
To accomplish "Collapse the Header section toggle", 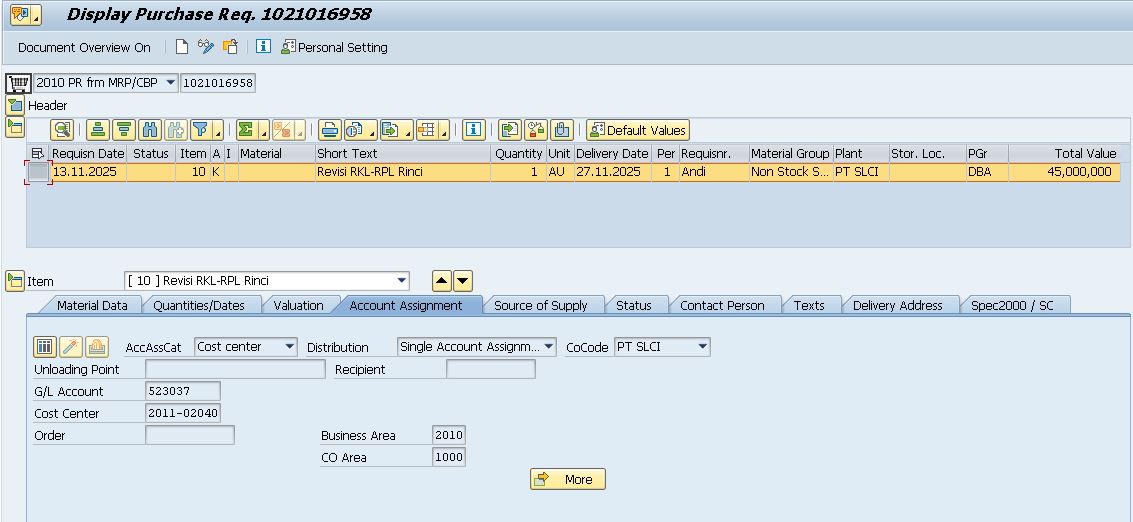I will coord(15,105).
